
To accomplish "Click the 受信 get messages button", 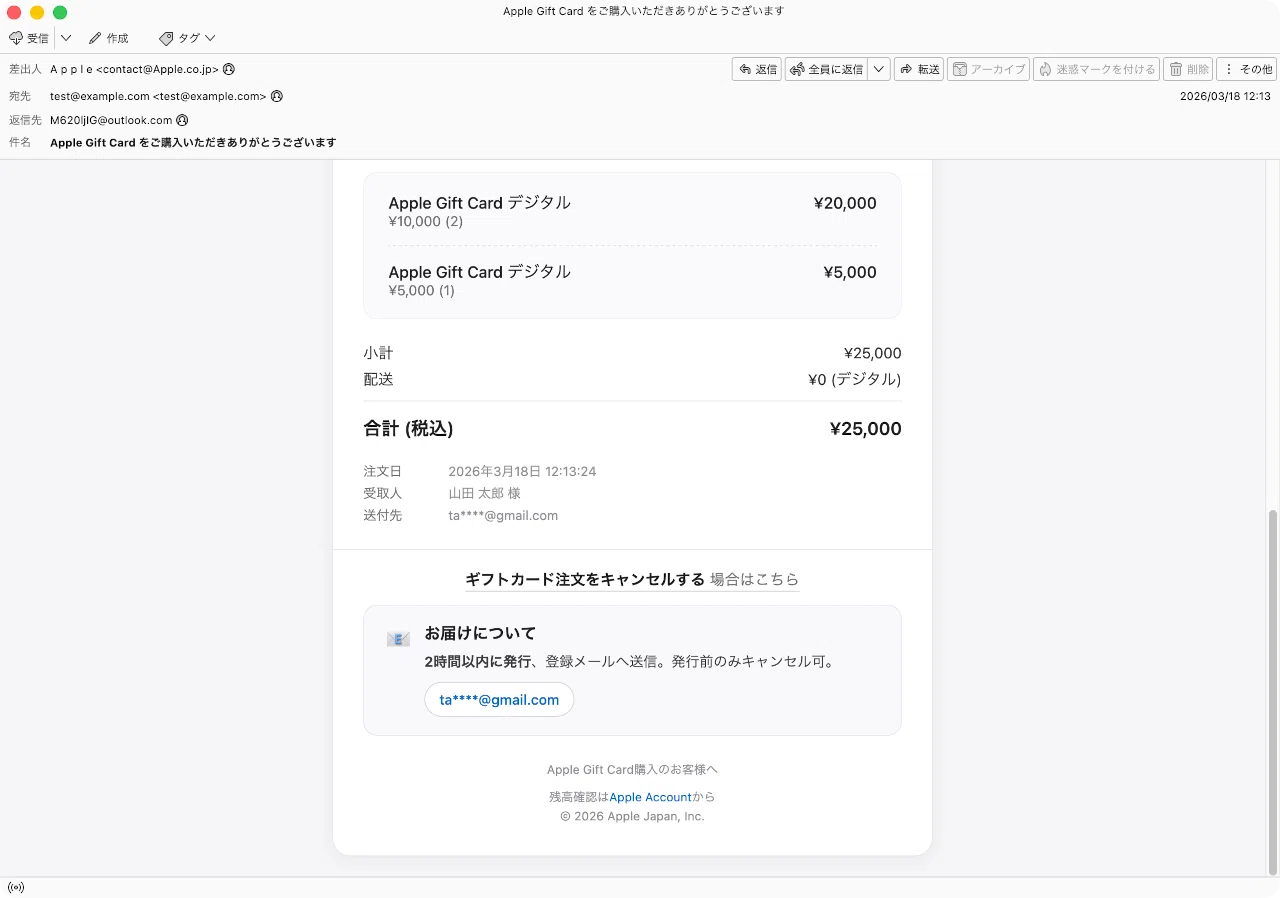I will click(x=29, y=38).
